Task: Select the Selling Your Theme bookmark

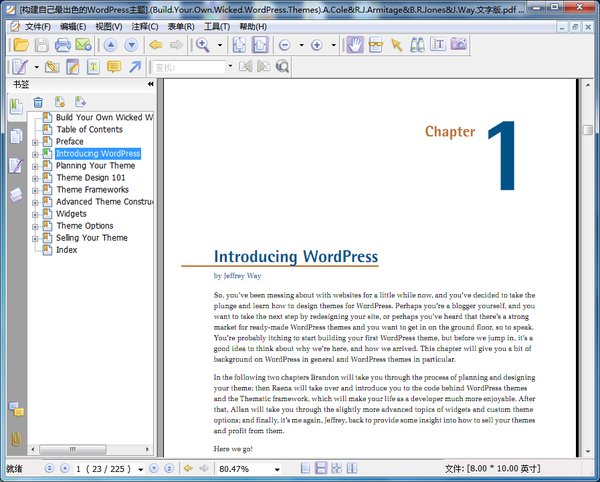Action: click(92, 238)
